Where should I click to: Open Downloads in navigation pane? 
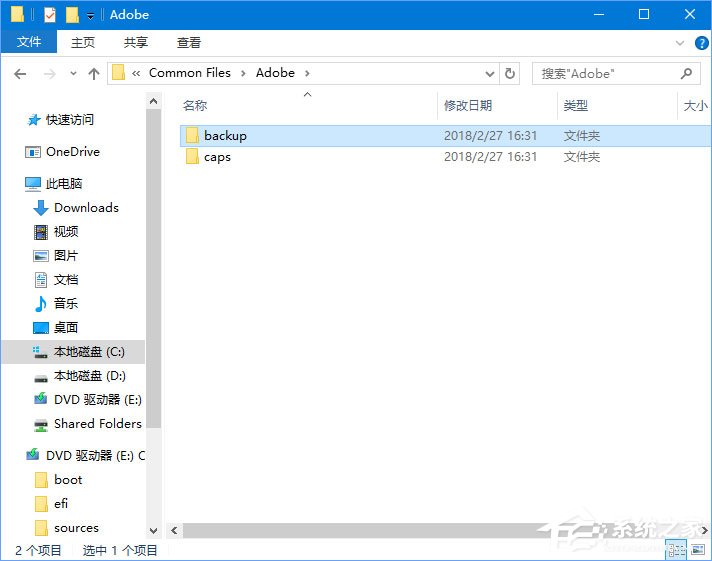[x=86, y=208]
